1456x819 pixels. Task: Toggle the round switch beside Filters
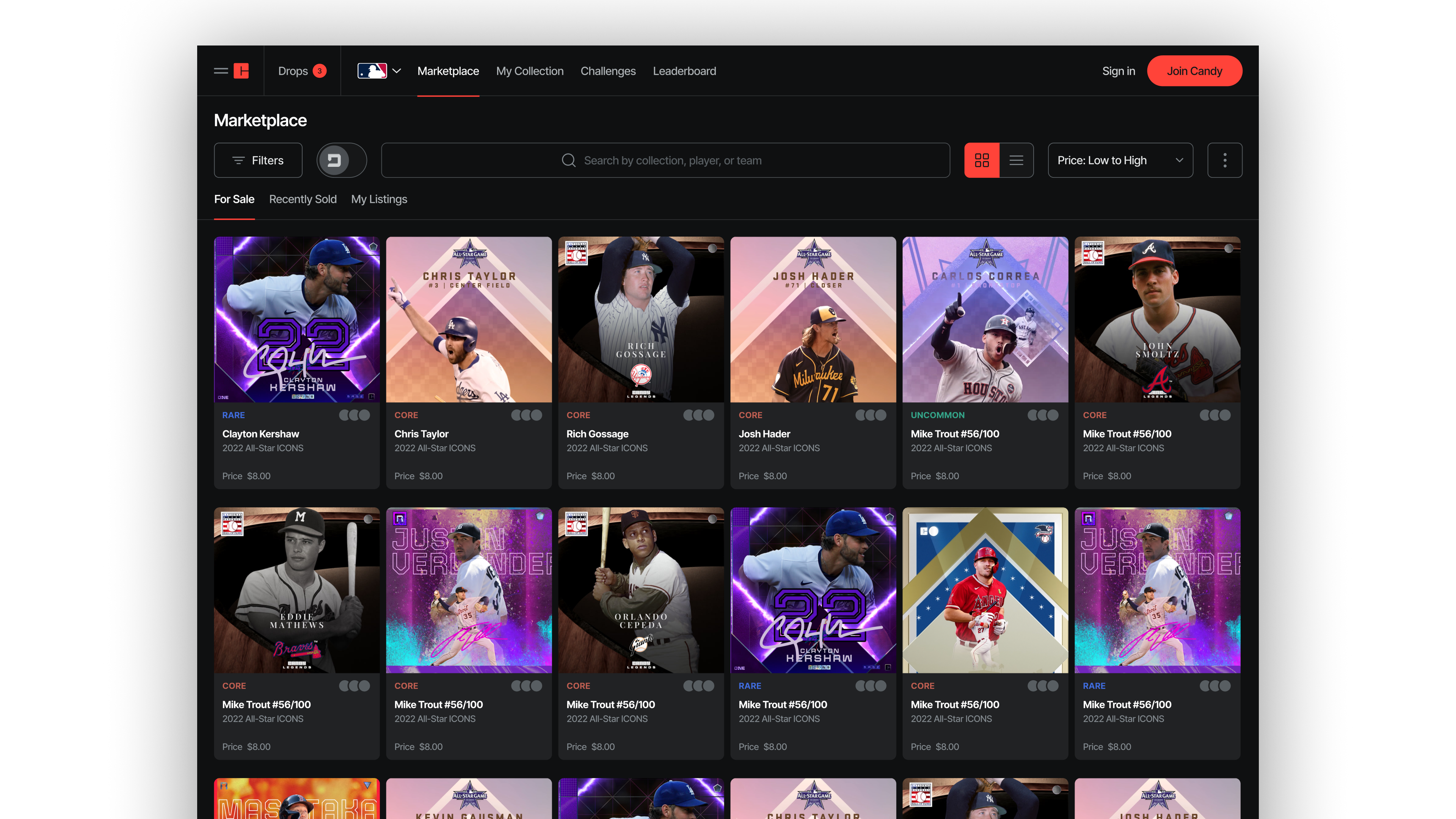coord(341,160)
